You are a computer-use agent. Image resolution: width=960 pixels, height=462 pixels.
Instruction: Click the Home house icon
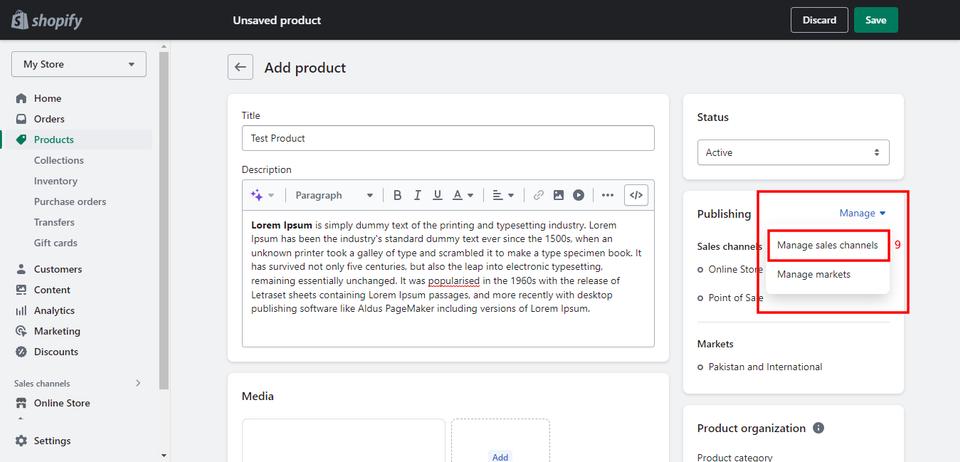pyautogui.click(x=21, y=99)
